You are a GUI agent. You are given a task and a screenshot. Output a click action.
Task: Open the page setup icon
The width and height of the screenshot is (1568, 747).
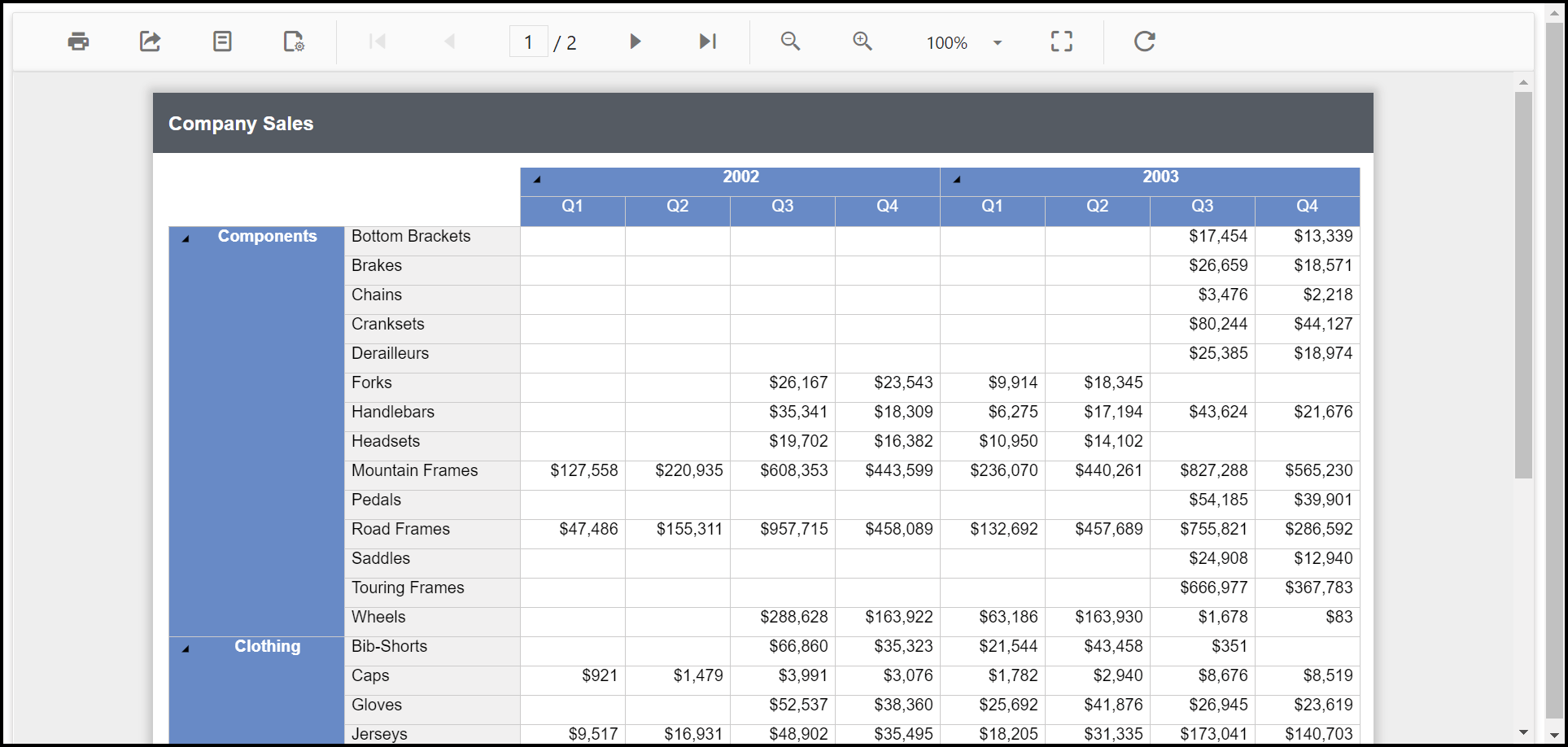point(294,41)
